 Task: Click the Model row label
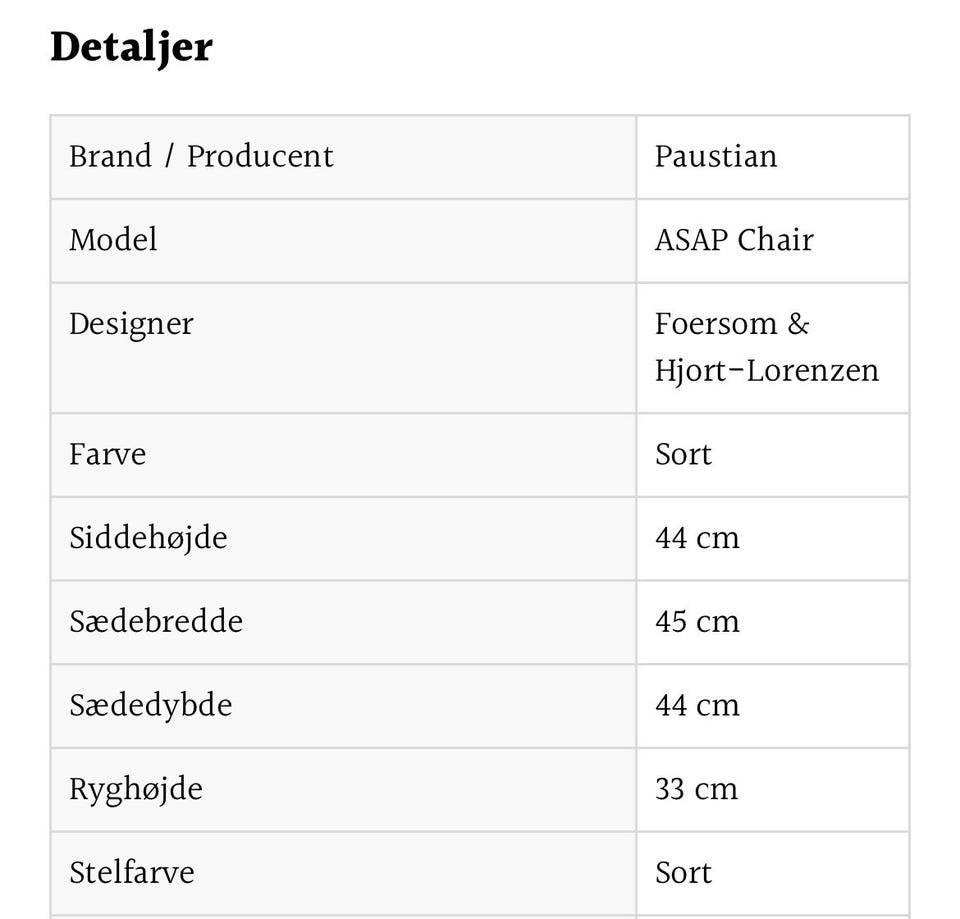coord(113,240)
